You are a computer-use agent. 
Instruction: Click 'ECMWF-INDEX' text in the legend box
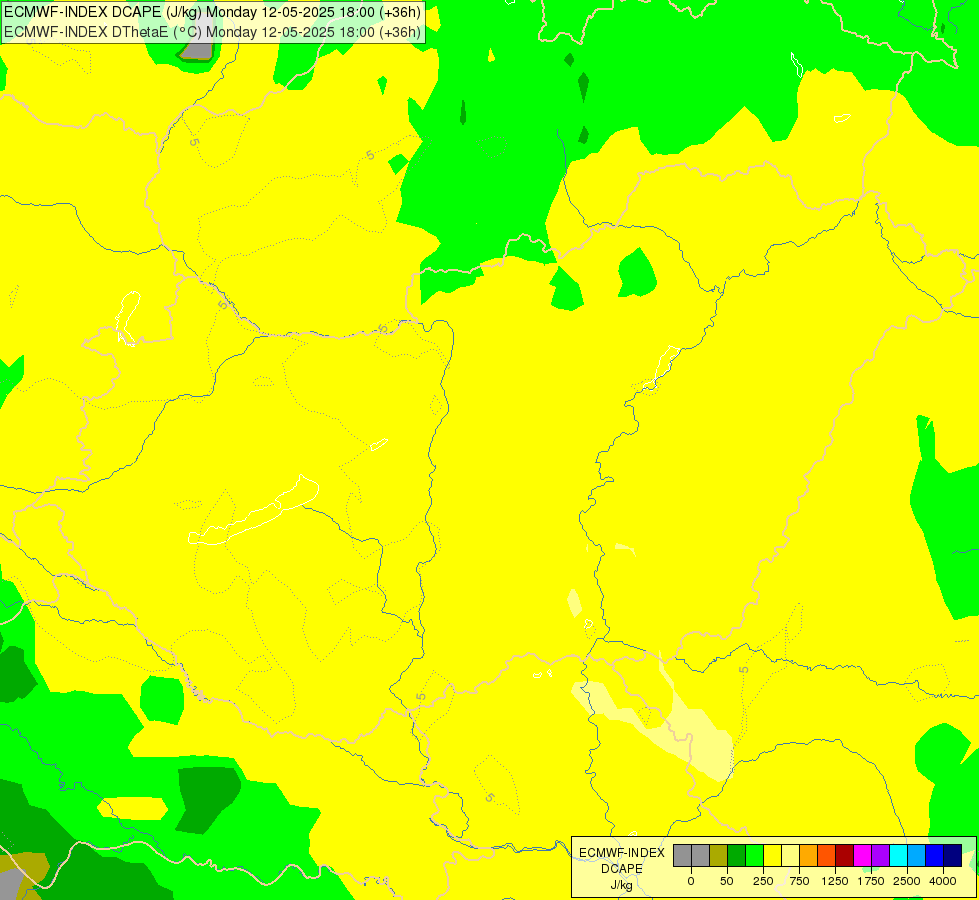coord(622,853)
